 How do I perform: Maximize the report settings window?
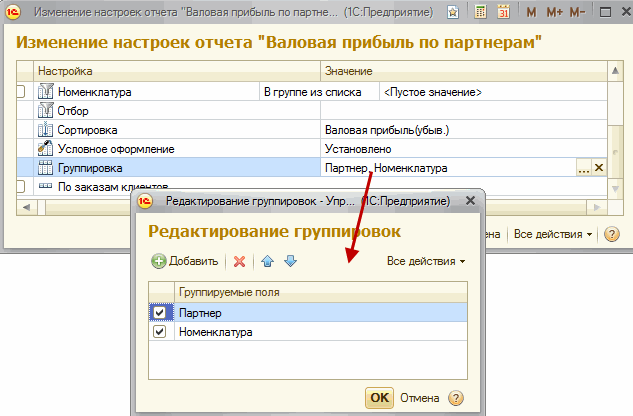coord(605,13)
